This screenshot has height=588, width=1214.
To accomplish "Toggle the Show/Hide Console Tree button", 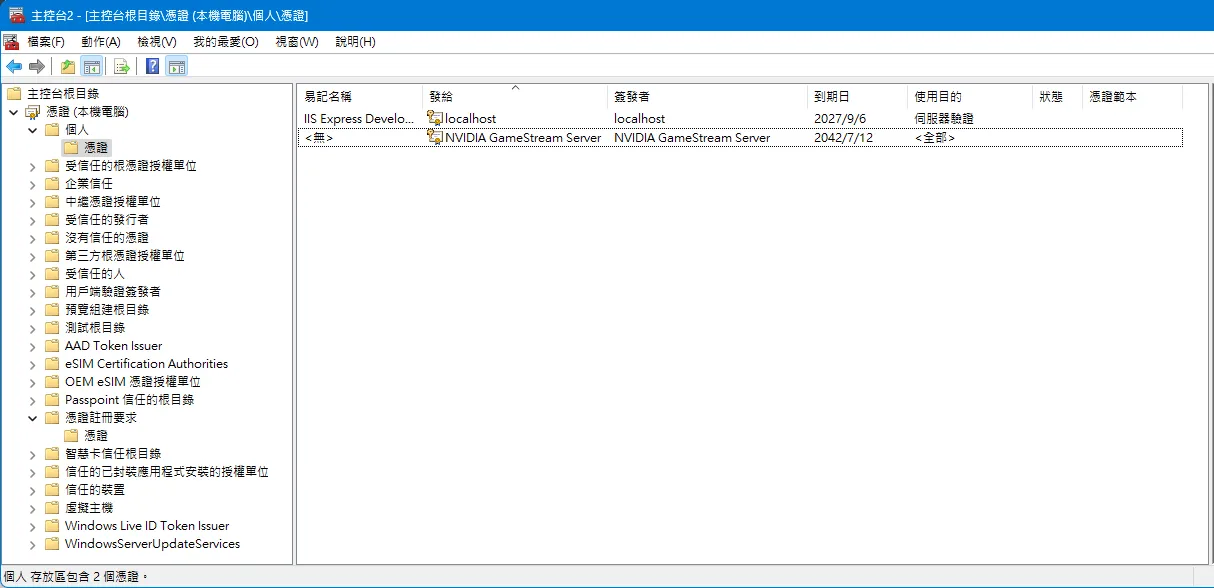I will [91, 67].
